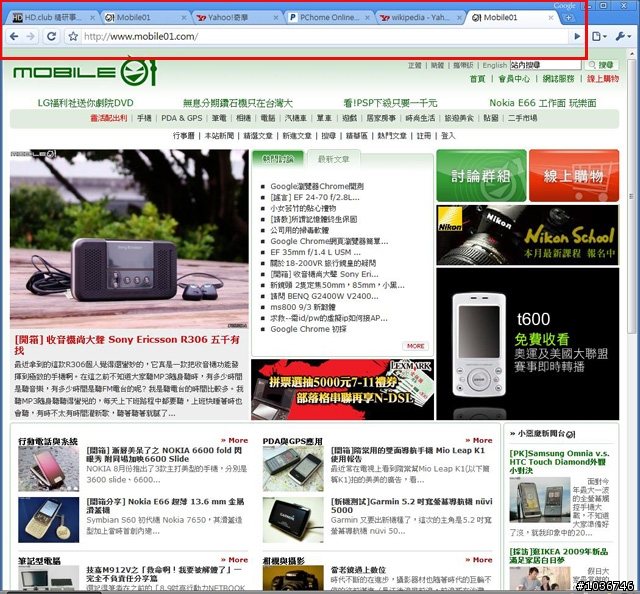Image resolution: width=640 pixels, height=594 pixels.
Task: Go back with the browser back arrow
Action: 14,36
